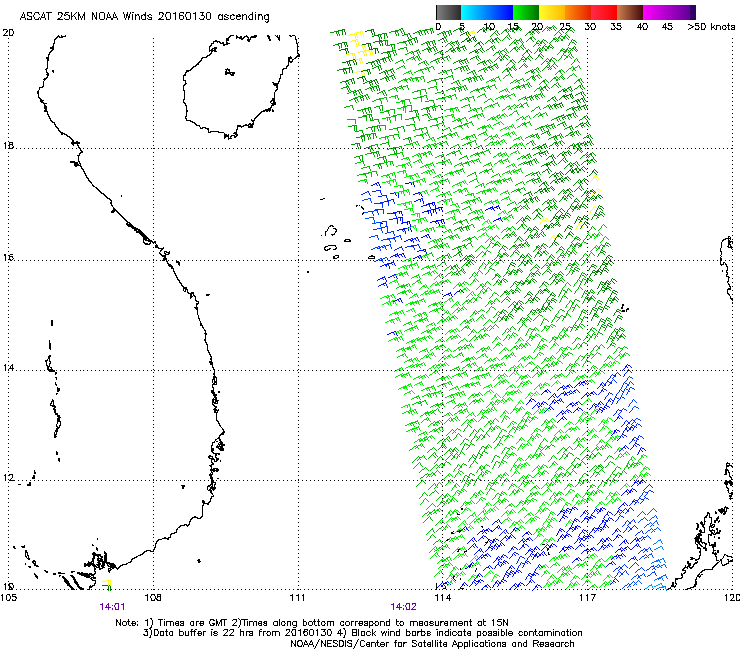Click the latitude label '18'
This screenshot has height=650, width=740.
click(x=9, y=146)
